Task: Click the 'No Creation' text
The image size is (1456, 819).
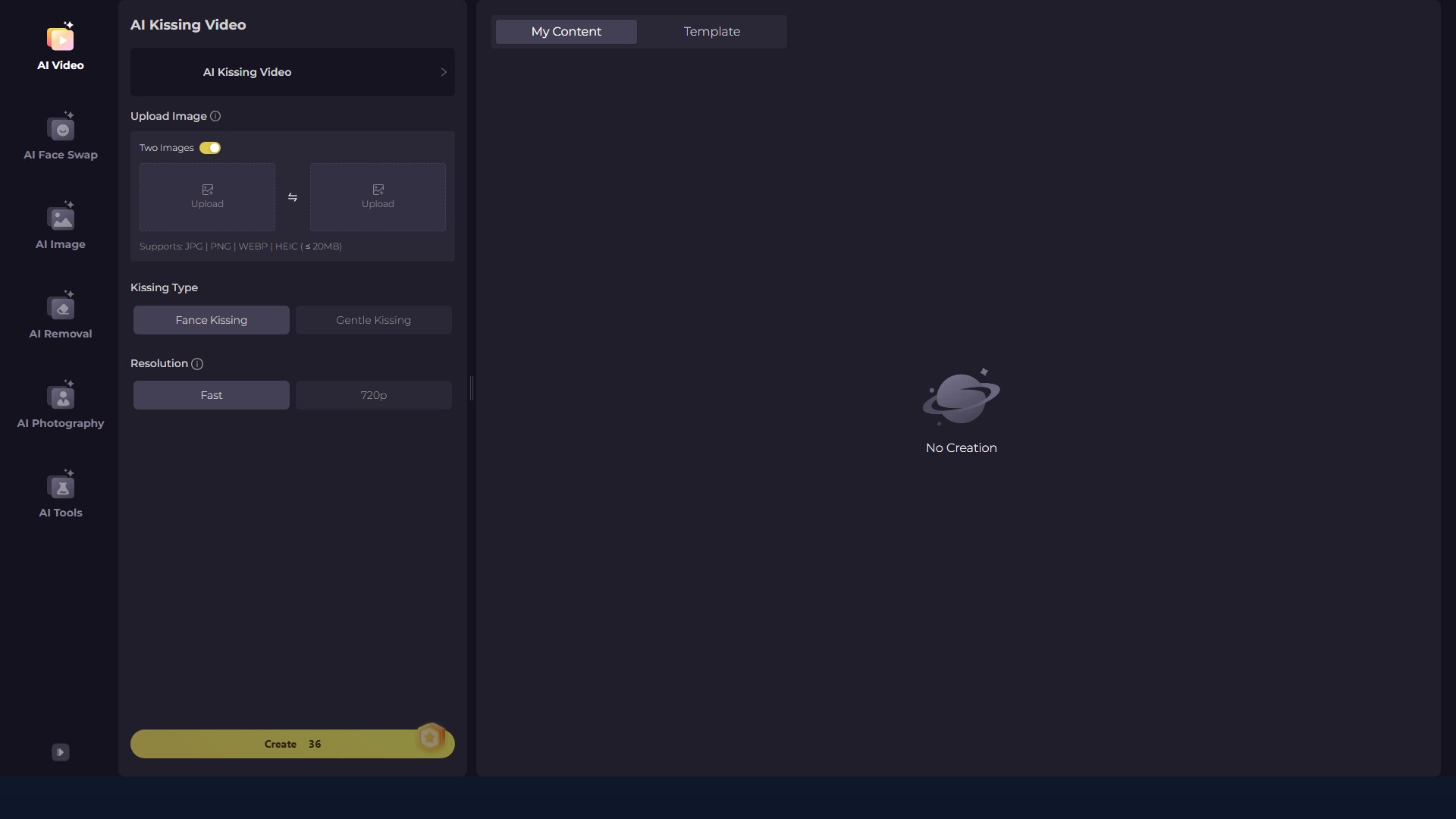Action: point(962,448)
